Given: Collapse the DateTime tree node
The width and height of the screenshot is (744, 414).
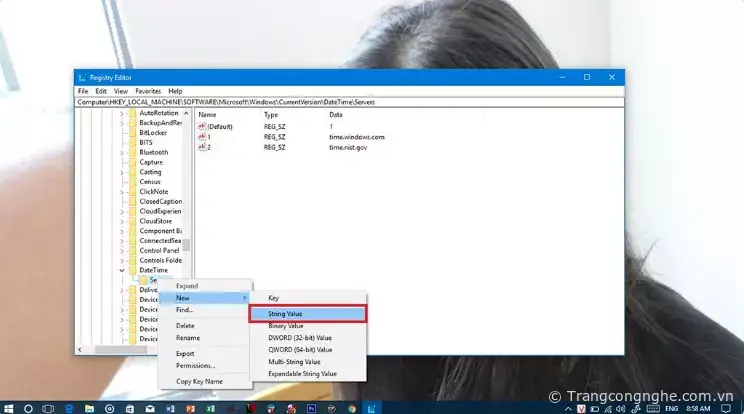Looking at the screenshot, I should coord(122,270).
